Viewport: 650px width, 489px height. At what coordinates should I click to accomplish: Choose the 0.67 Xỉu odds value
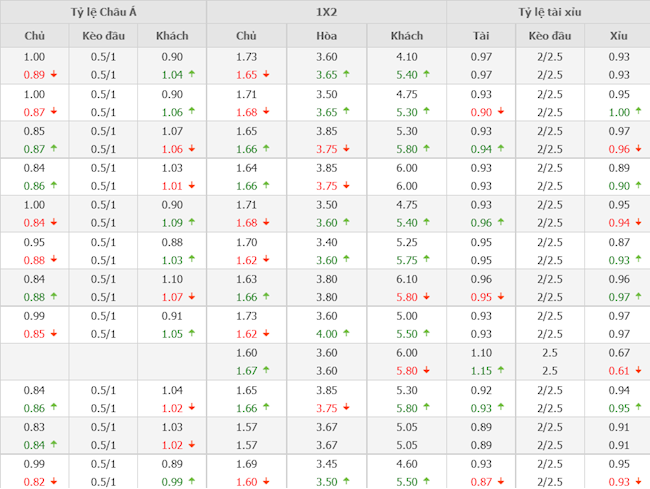coord(619,352)
